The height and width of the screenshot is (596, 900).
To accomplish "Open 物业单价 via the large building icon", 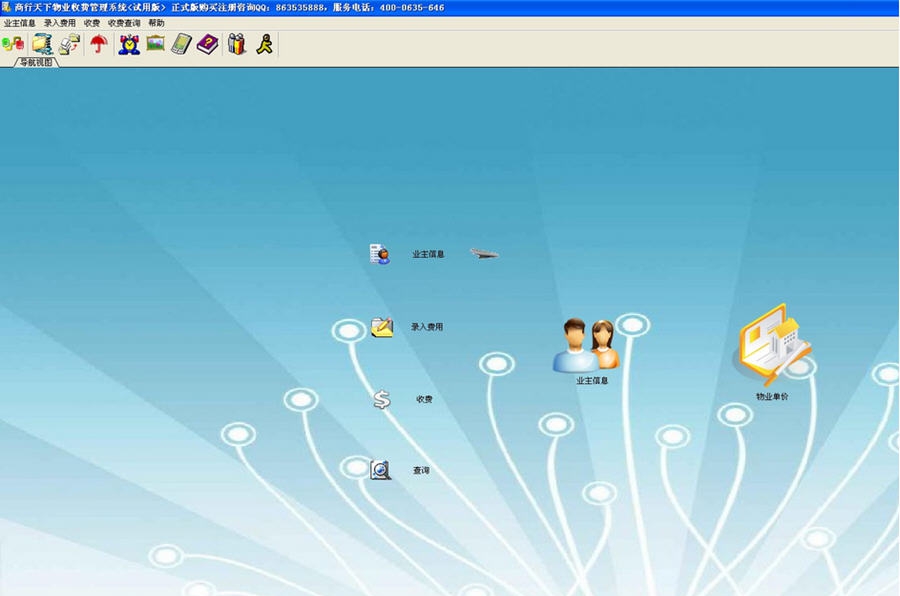I will coord(773,345).
